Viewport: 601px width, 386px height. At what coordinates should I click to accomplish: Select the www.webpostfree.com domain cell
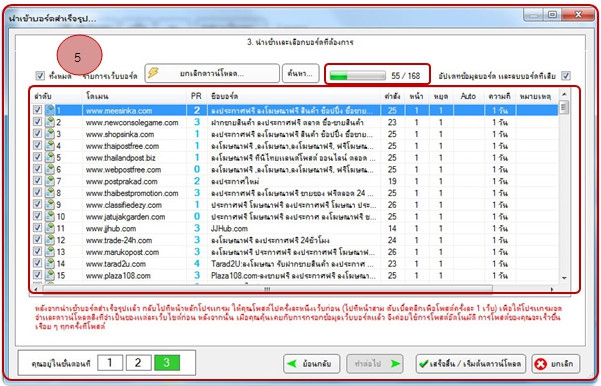tap(135, 169)
